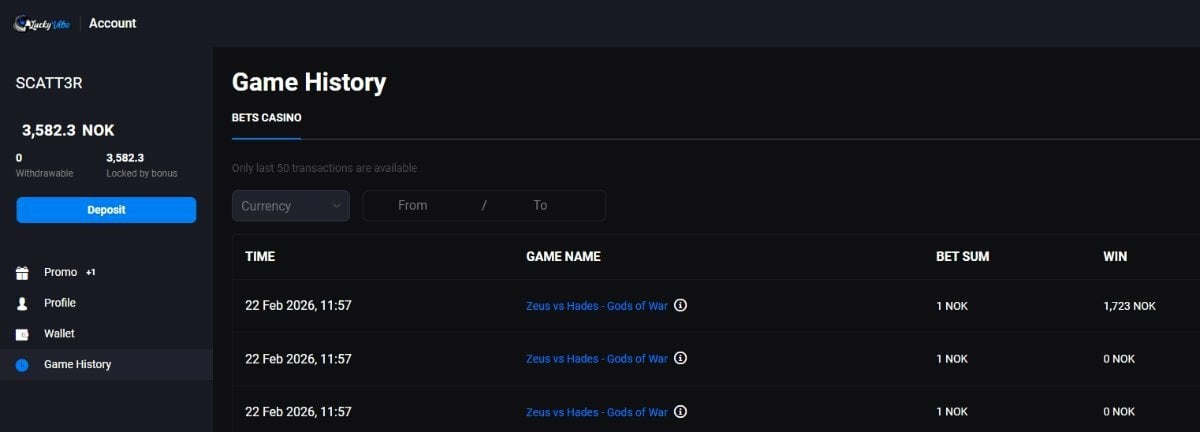Viewport: 1200px width, 432px height.
Task: Open the Profile menu item
Action: (60, 303)
